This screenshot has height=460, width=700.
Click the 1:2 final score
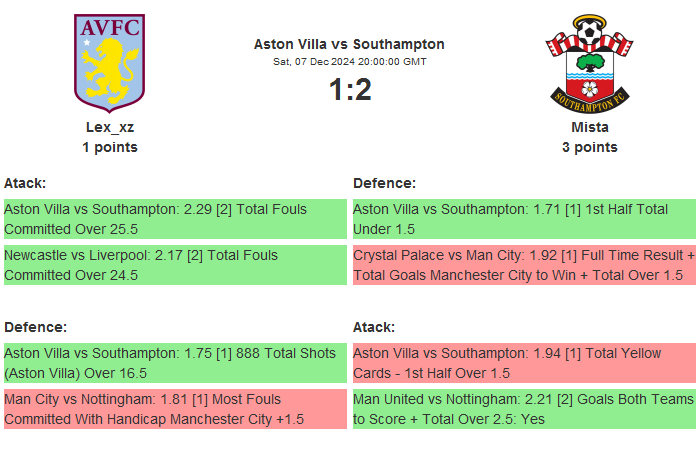point(349,90)
